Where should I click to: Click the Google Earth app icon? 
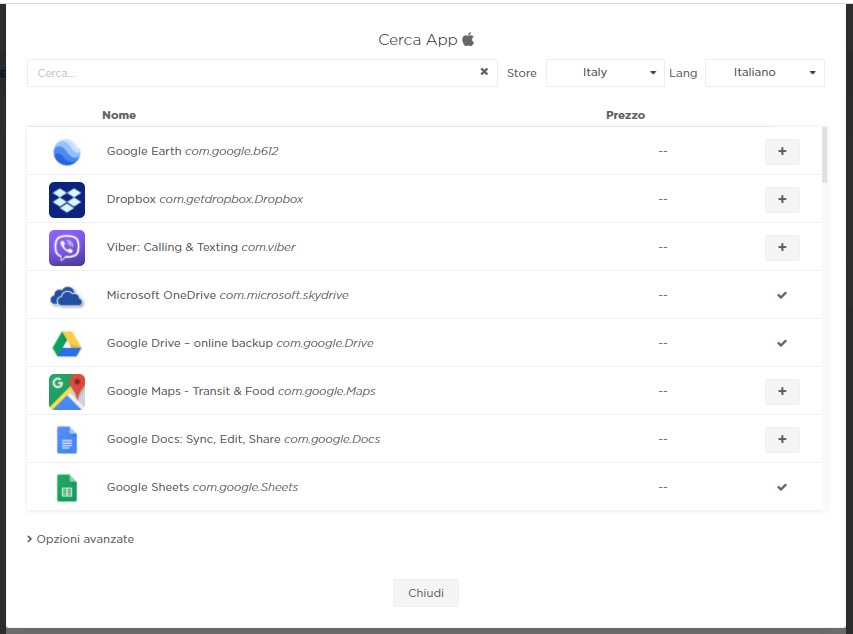[67, 152]
